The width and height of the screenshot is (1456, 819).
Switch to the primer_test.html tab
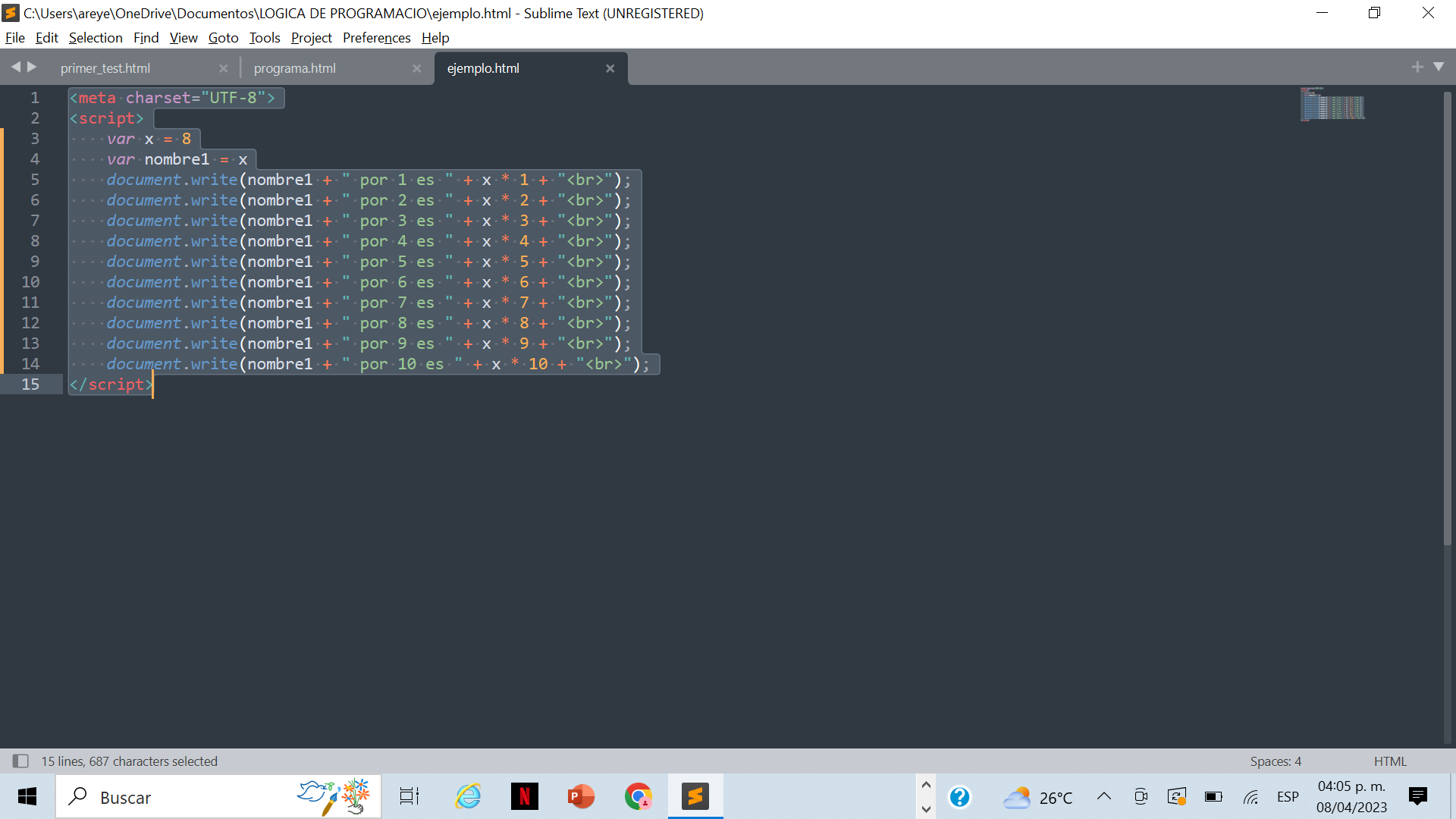coord(105,68)
